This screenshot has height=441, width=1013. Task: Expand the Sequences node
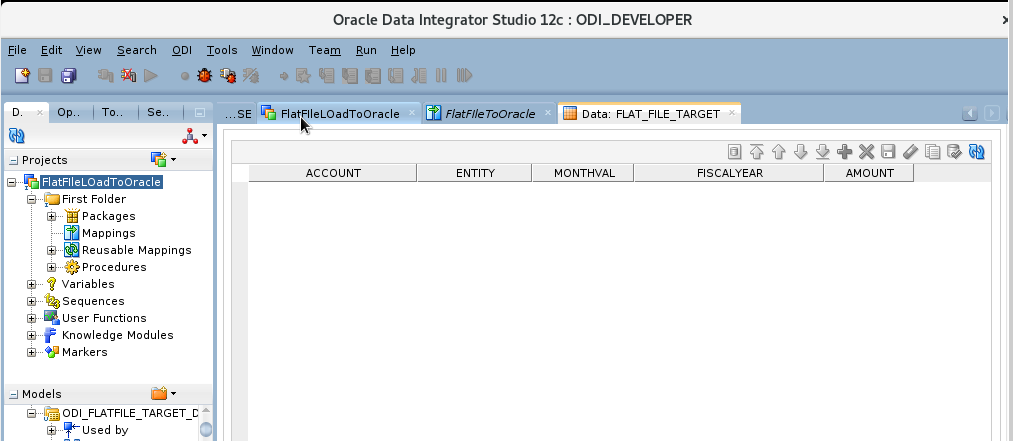click(31, 302)
